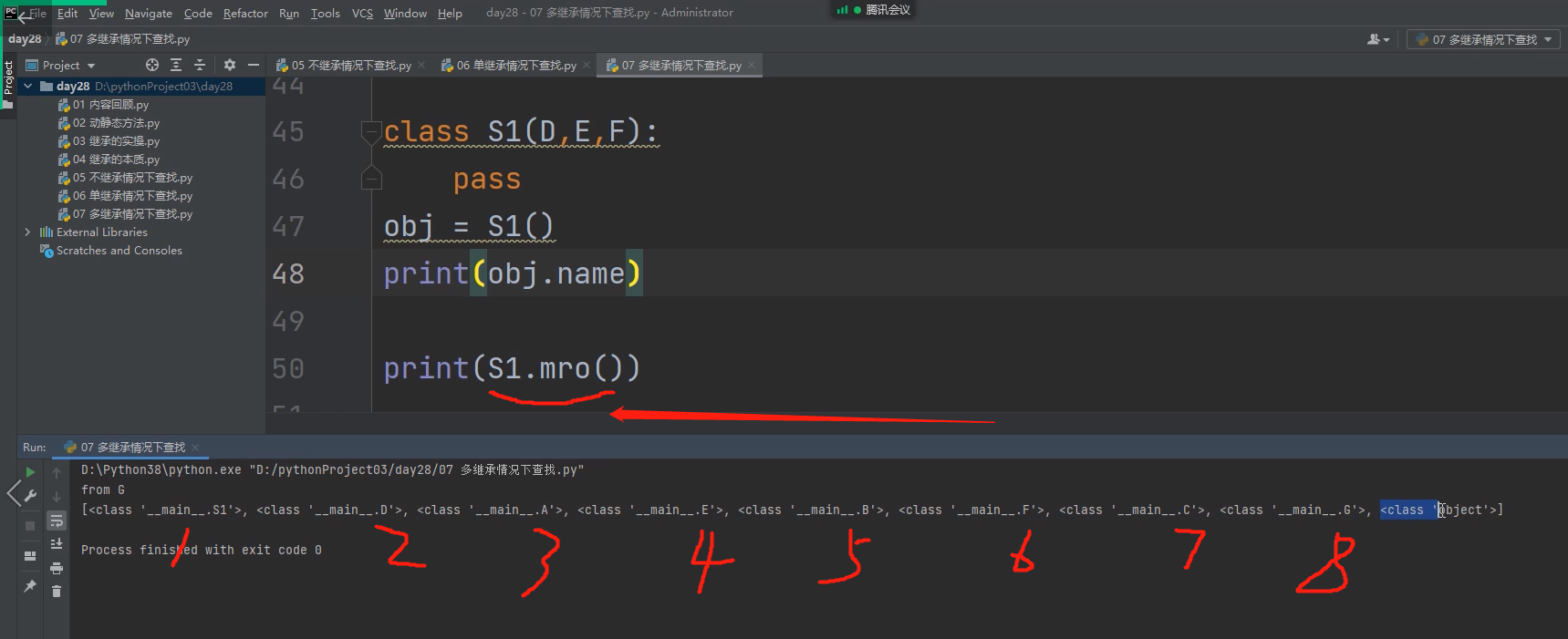Close the 06 单继承情况下查找.py tab

pyautogui.click(x=587, y=65)
